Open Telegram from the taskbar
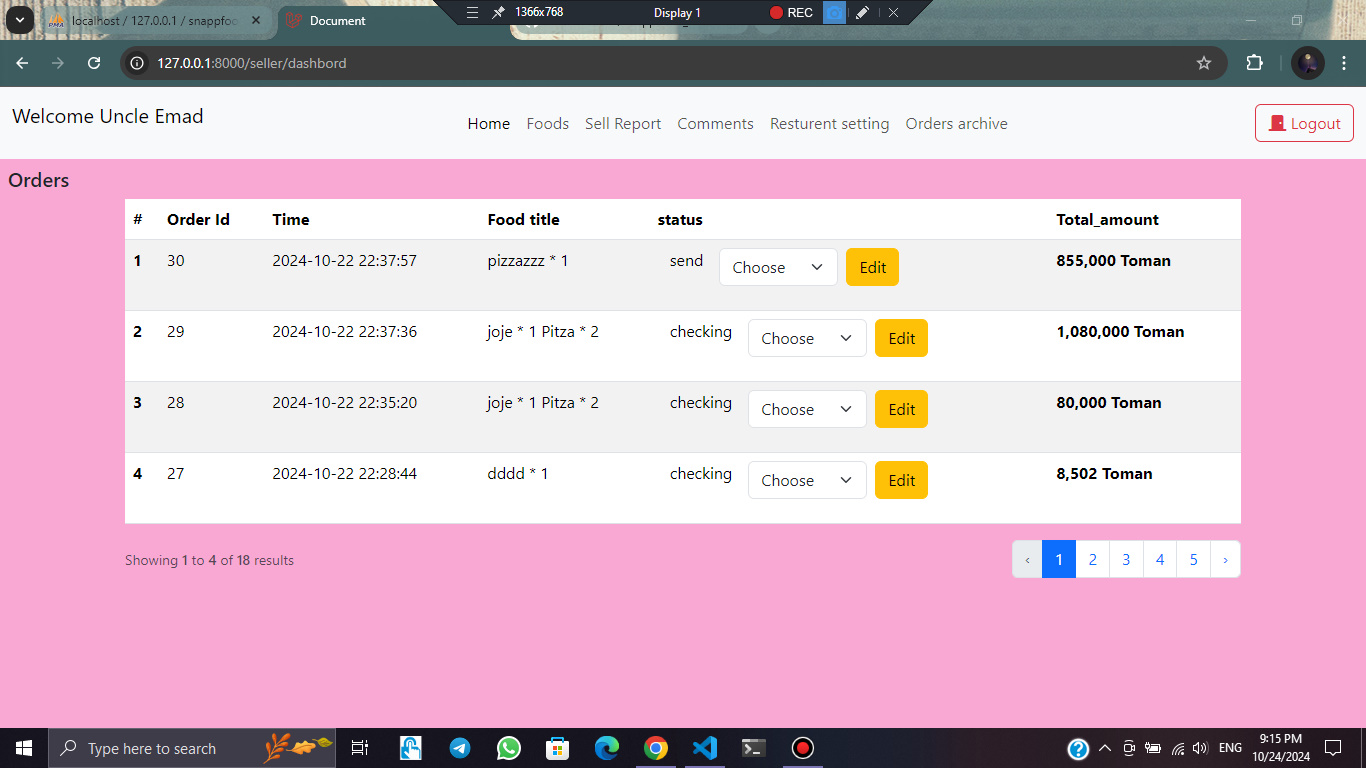The height and width of the screenshot is (768, 1366). (460, 748)
